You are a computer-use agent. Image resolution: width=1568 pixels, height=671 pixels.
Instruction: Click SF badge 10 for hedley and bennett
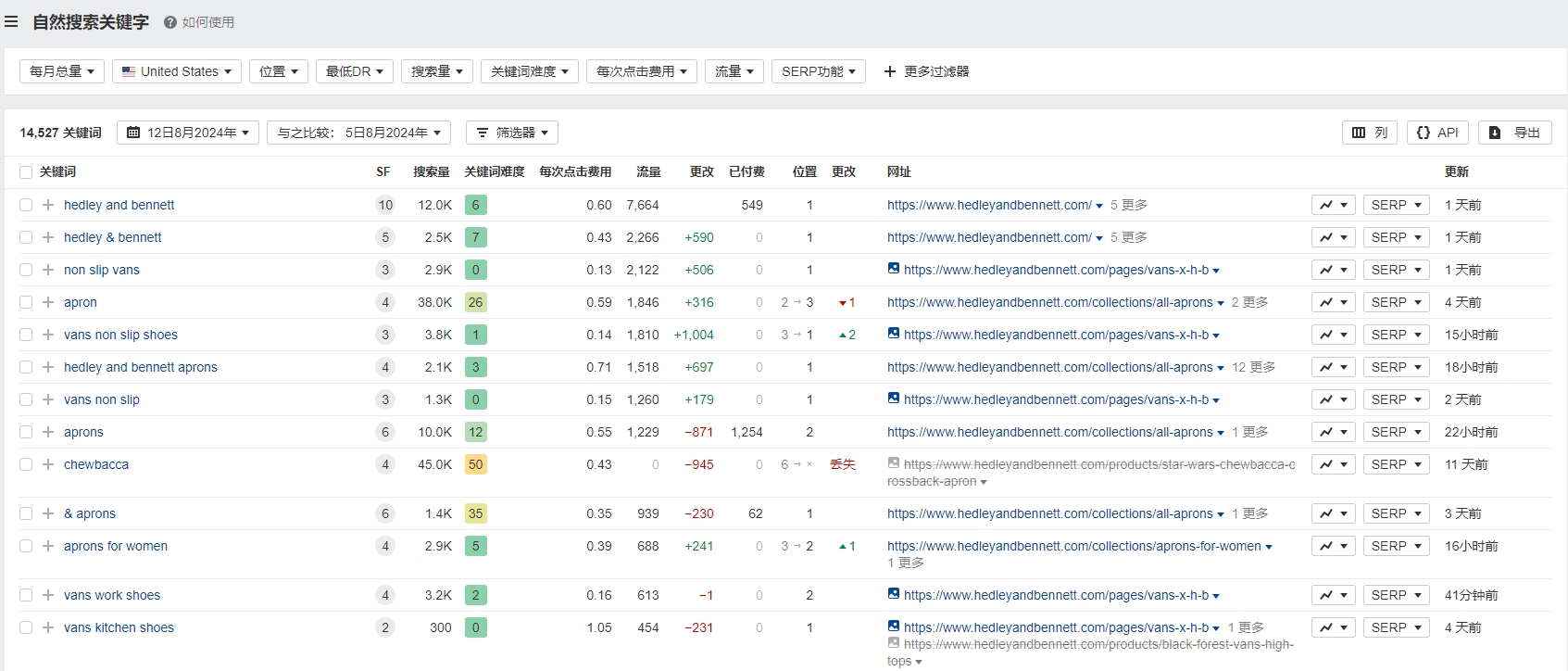tap(385, 205)
